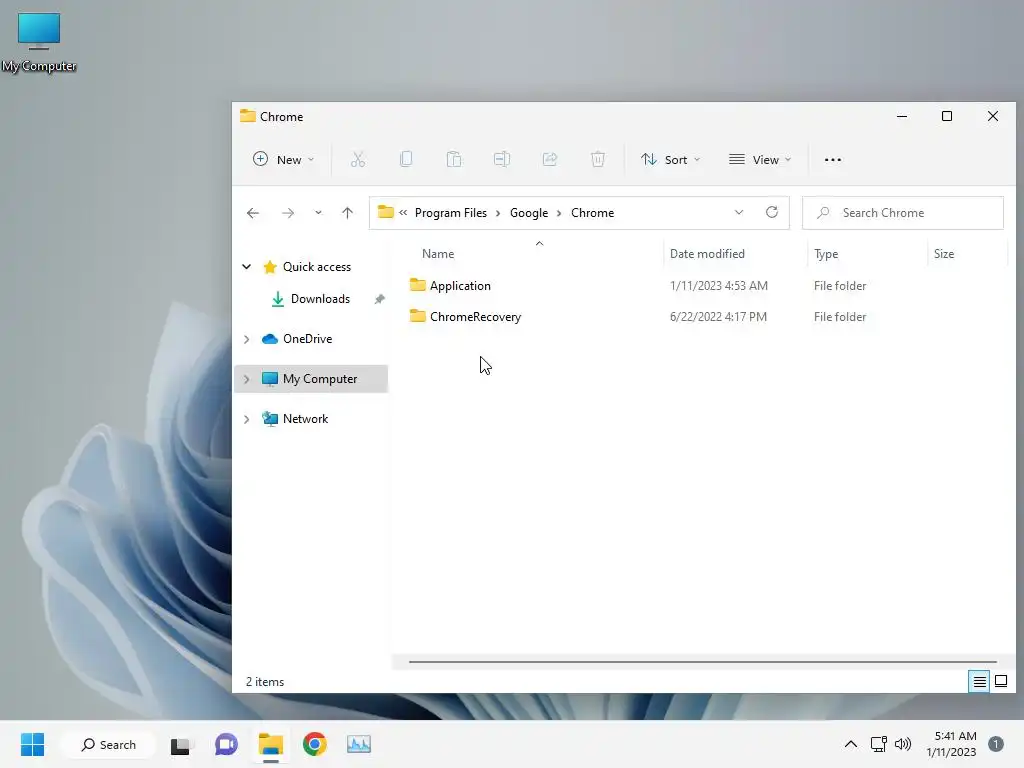Image resolution: width=1024 pixels, height=768 pixels.
Task: Refresh the Chrome folder view
Action: pyautogui.click(x=772, y=212)
